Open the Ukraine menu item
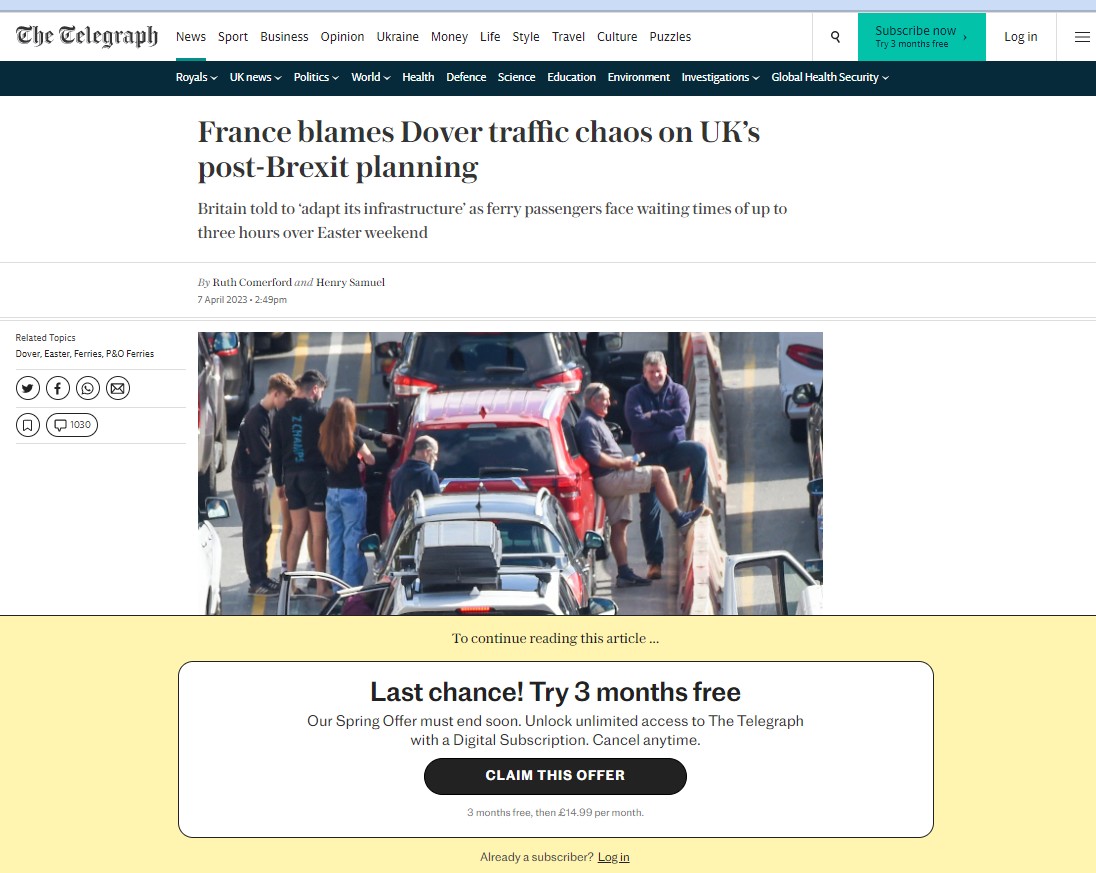 [x=398, y=36]
